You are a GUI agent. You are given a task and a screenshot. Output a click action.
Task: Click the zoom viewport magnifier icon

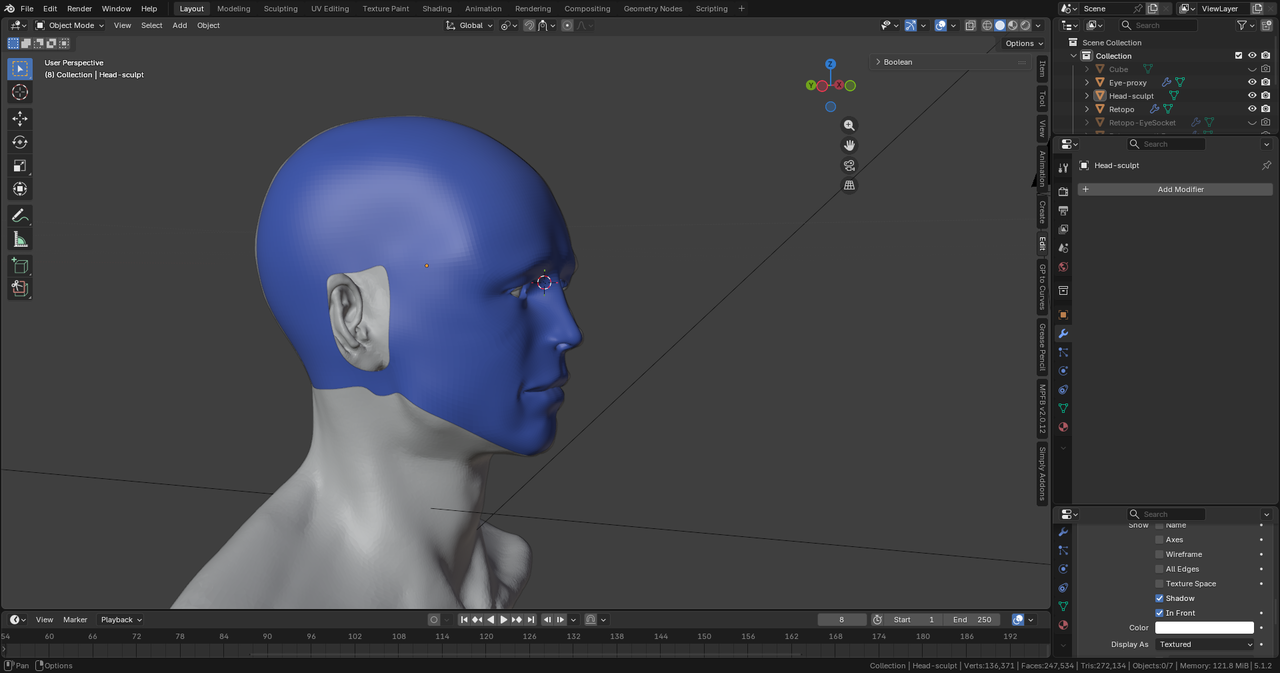(849, 125)
